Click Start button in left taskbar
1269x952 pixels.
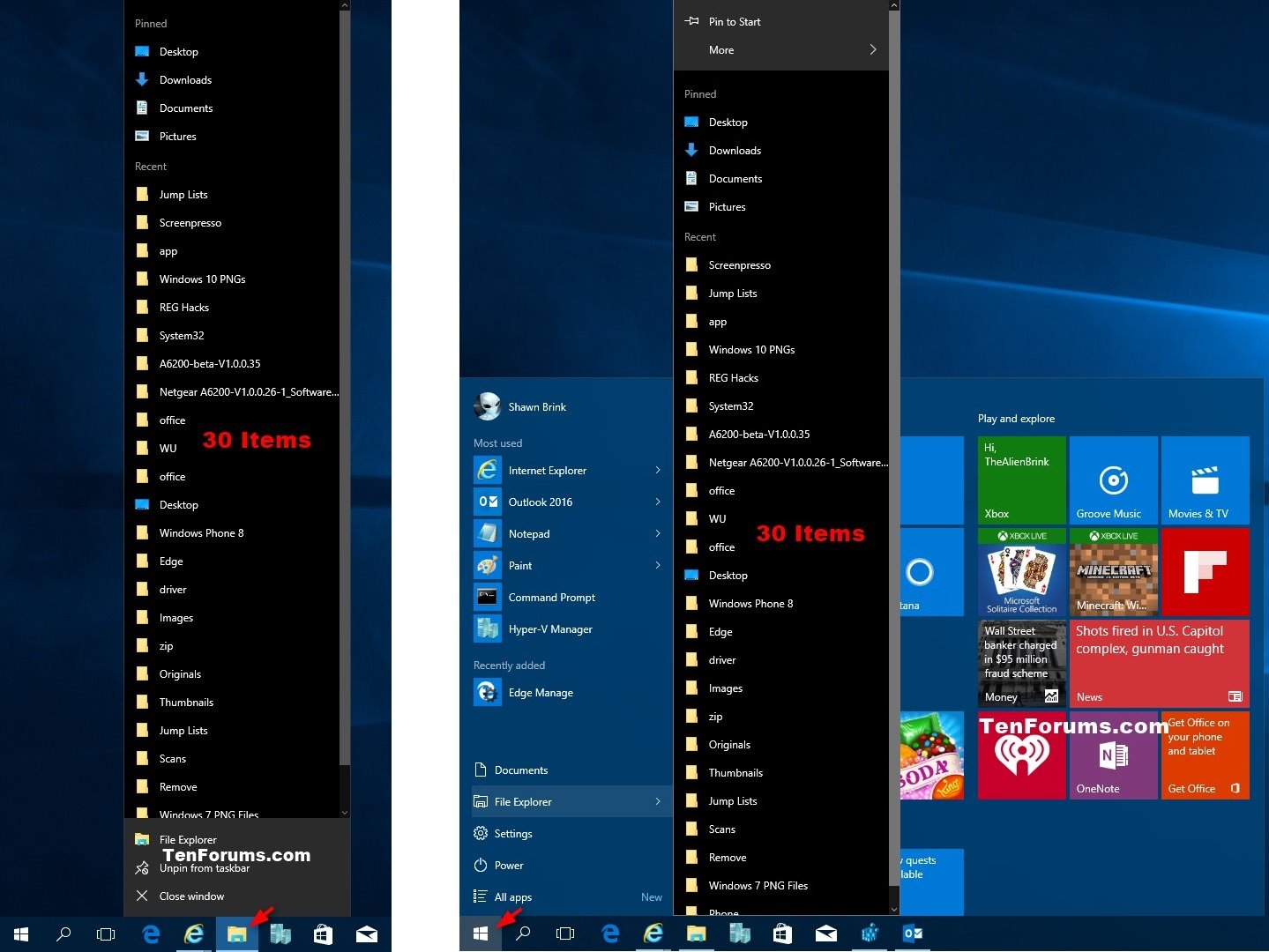click(21, 934)
